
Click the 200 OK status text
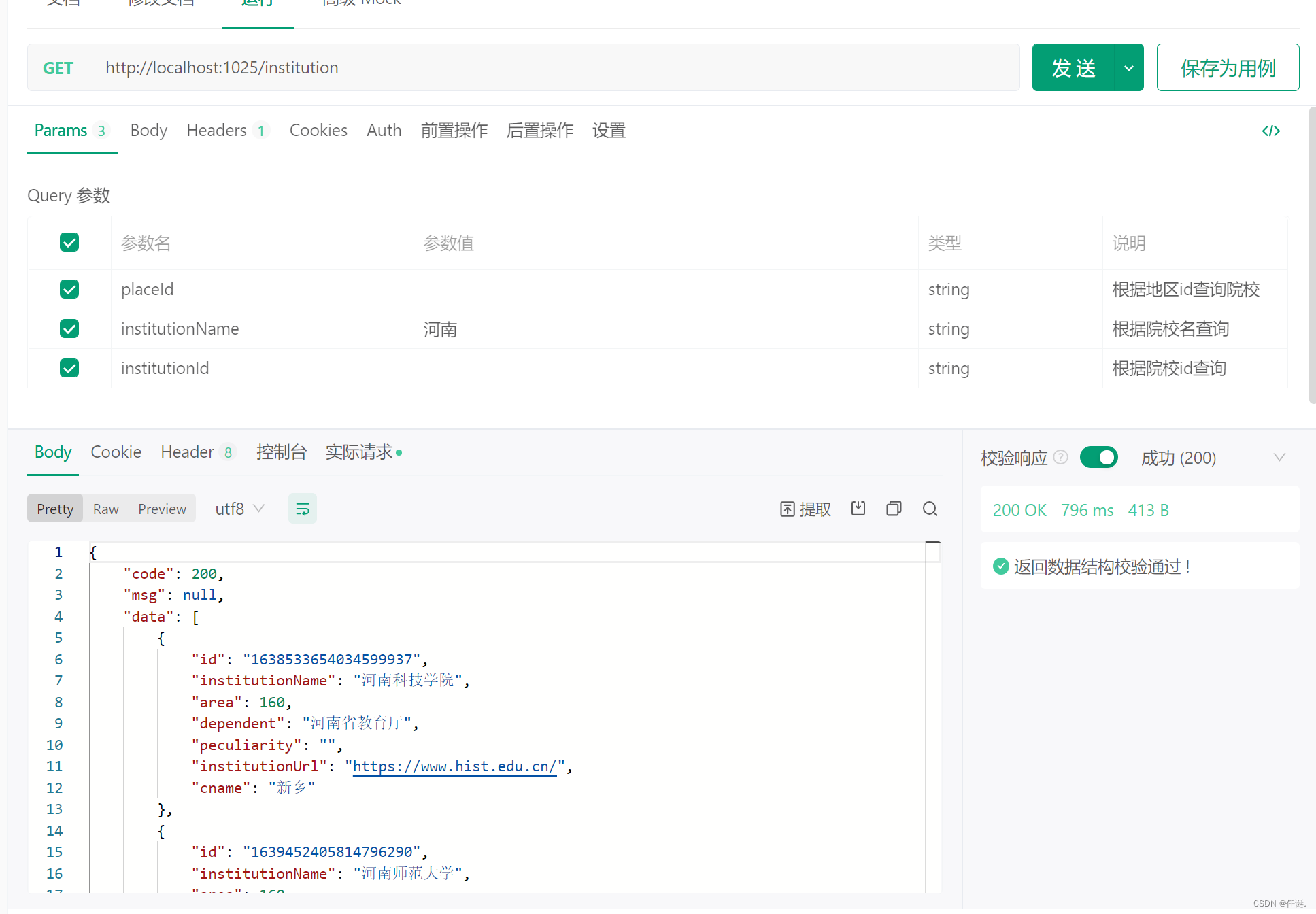[x=1019, y=510]
